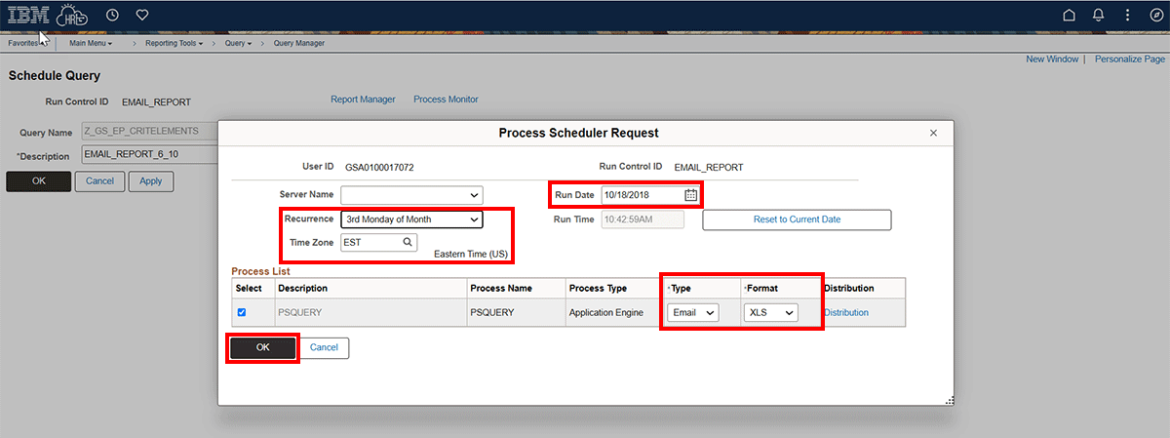Click into the Run Date field
The width and height of the screenshot is (1170, 438).
[x=640, y=195]
